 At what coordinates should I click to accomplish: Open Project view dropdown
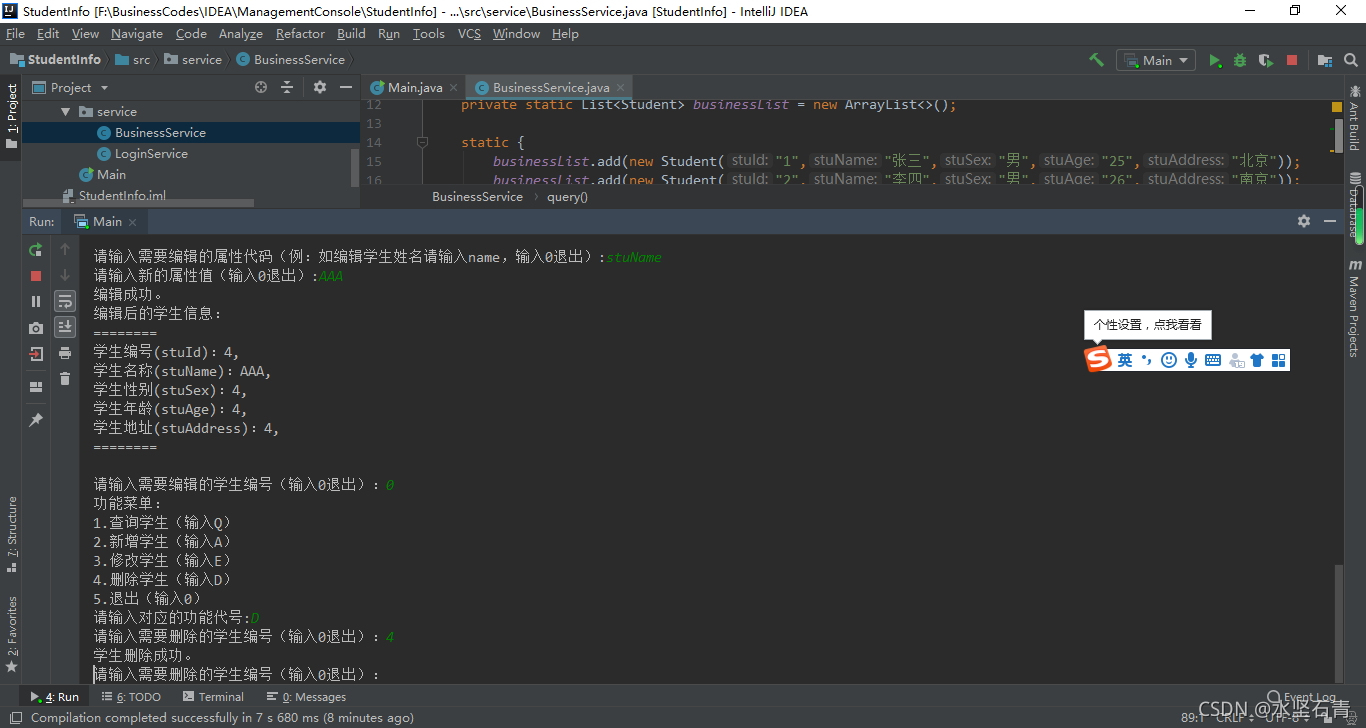(x=71, y=87)
